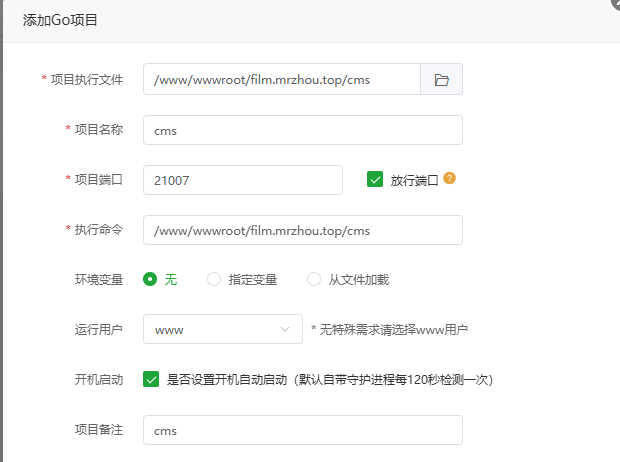
Task: Close the 添加Go项目 dialog
Action: (x=613, y=4)
